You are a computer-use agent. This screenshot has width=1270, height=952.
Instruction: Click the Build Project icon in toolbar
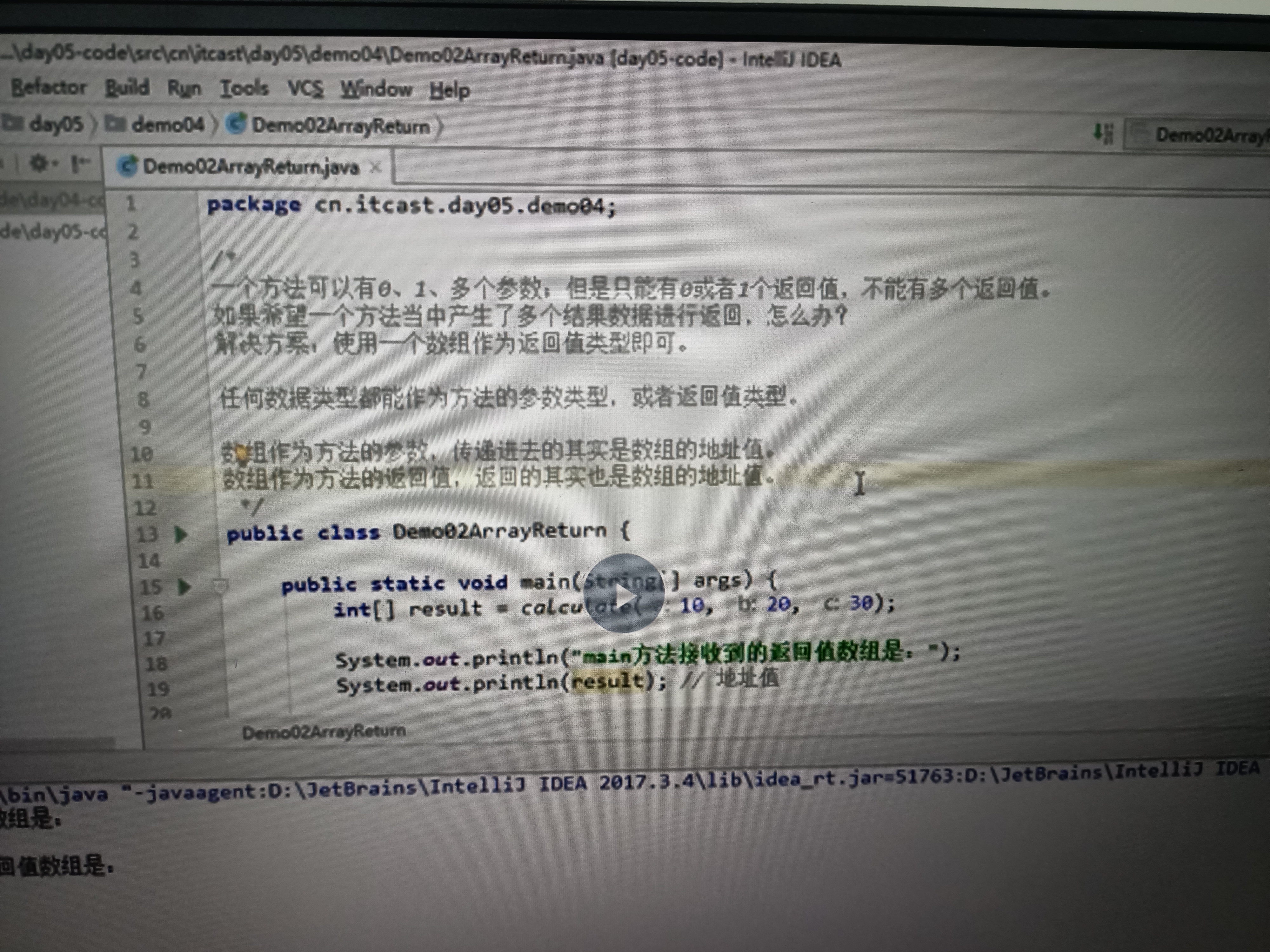click(x=1103, y=133)
